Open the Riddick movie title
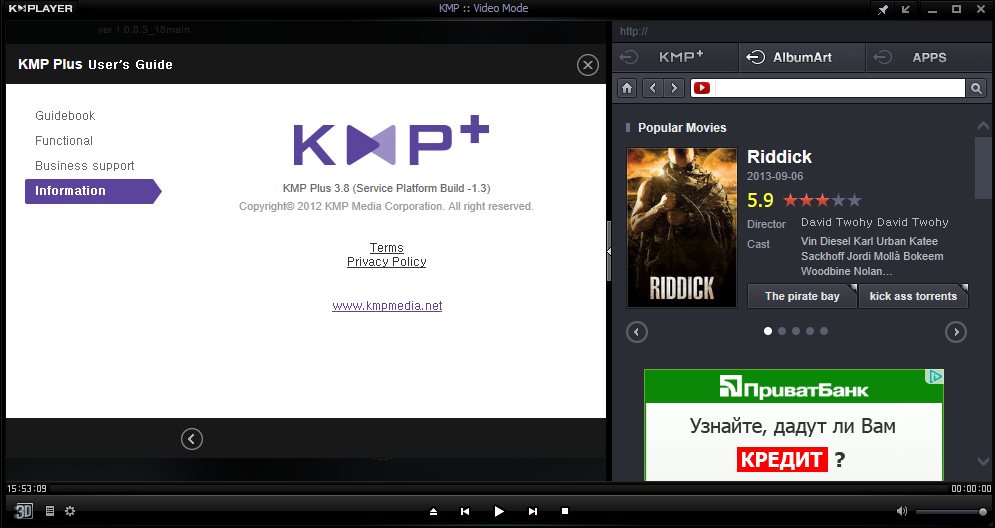 point(779,157)
